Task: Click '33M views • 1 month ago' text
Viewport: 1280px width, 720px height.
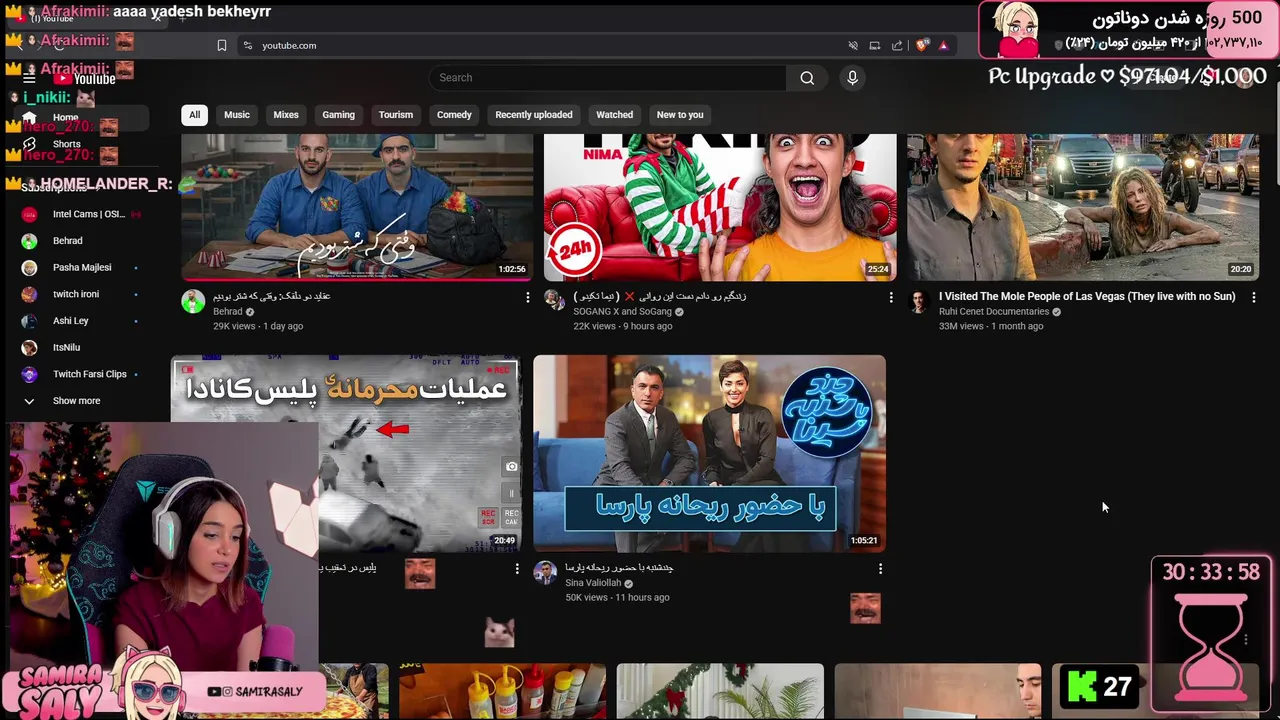Action: (991, 326)
